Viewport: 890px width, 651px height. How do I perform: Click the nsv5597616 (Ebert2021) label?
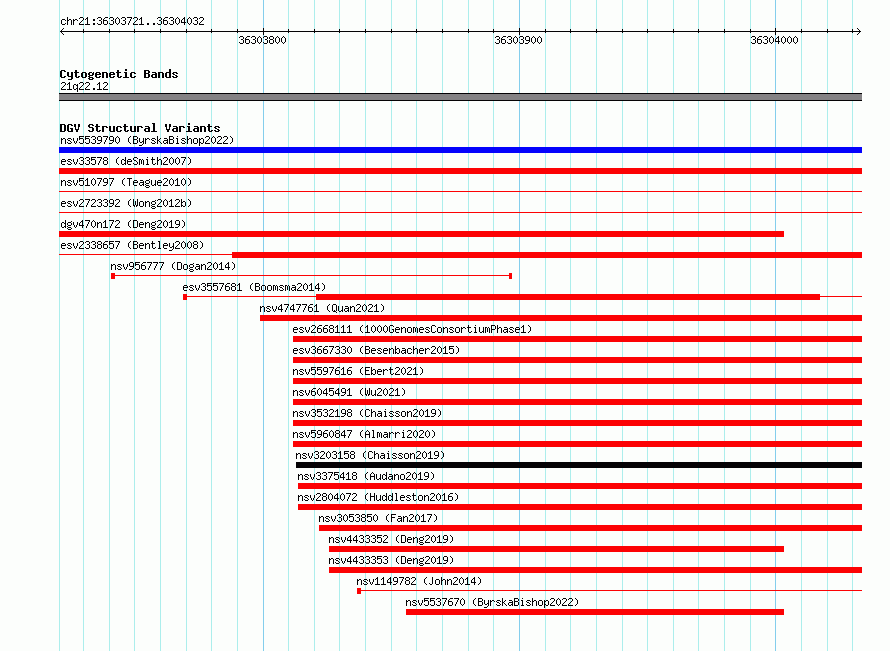[358, 371]
